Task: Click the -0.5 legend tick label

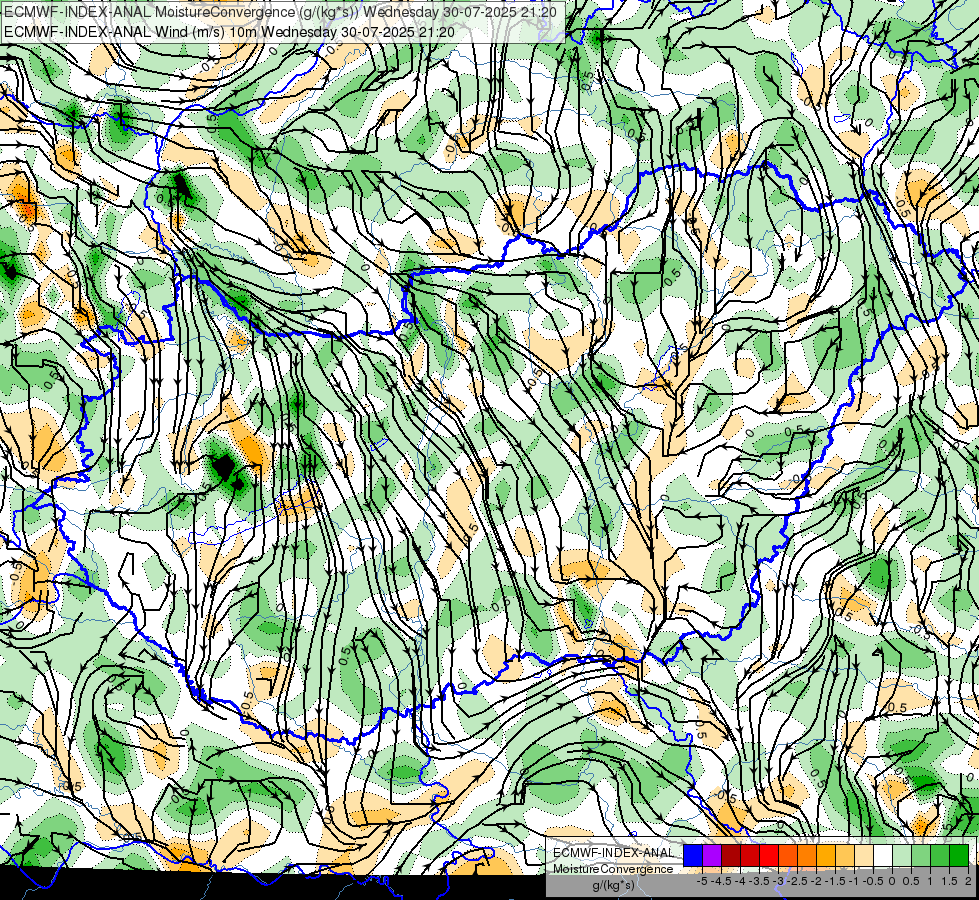Action: click(x=873, y=881)
